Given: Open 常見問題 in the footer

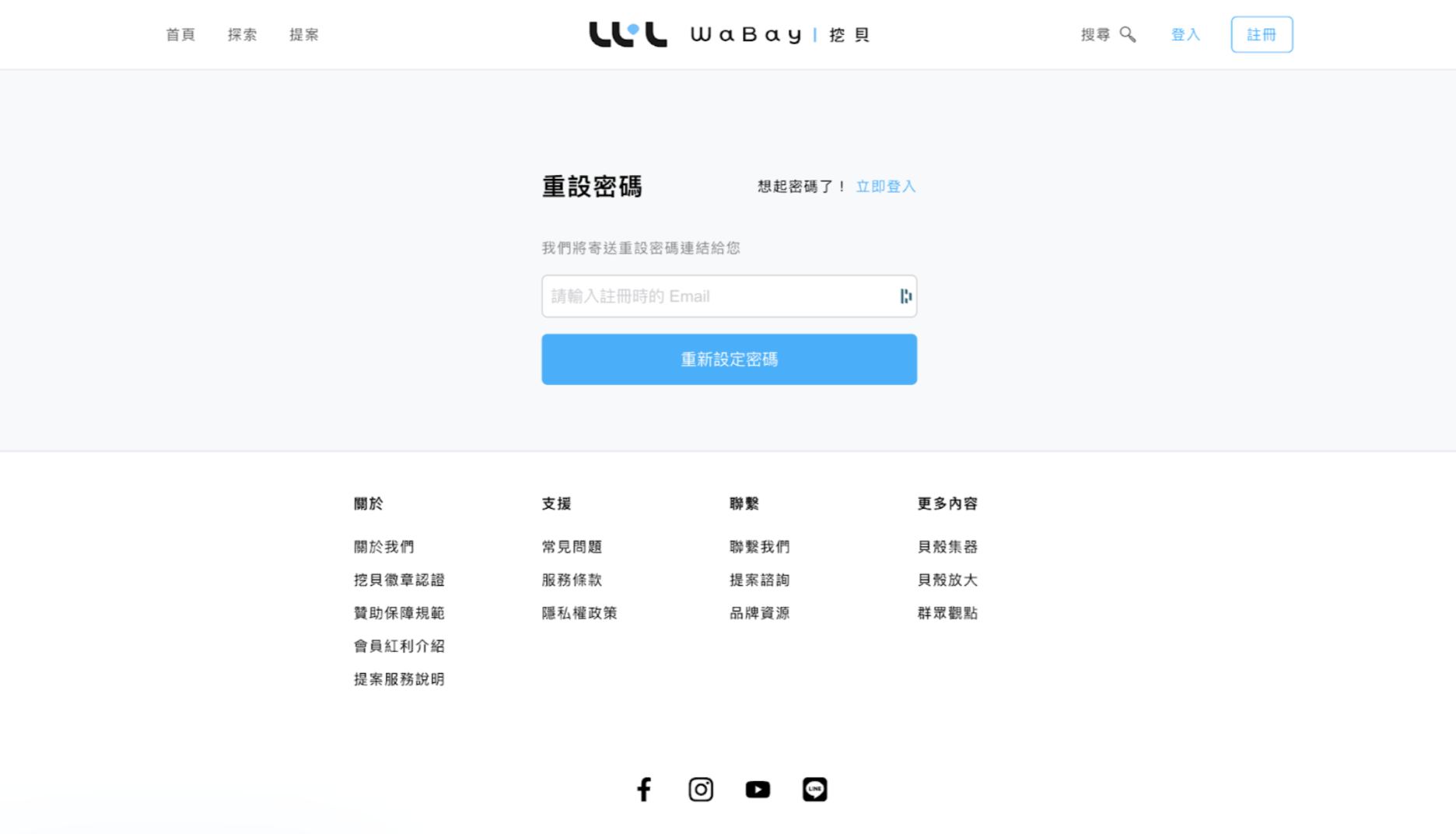Looking at the screenshot, I should point(572,547).
